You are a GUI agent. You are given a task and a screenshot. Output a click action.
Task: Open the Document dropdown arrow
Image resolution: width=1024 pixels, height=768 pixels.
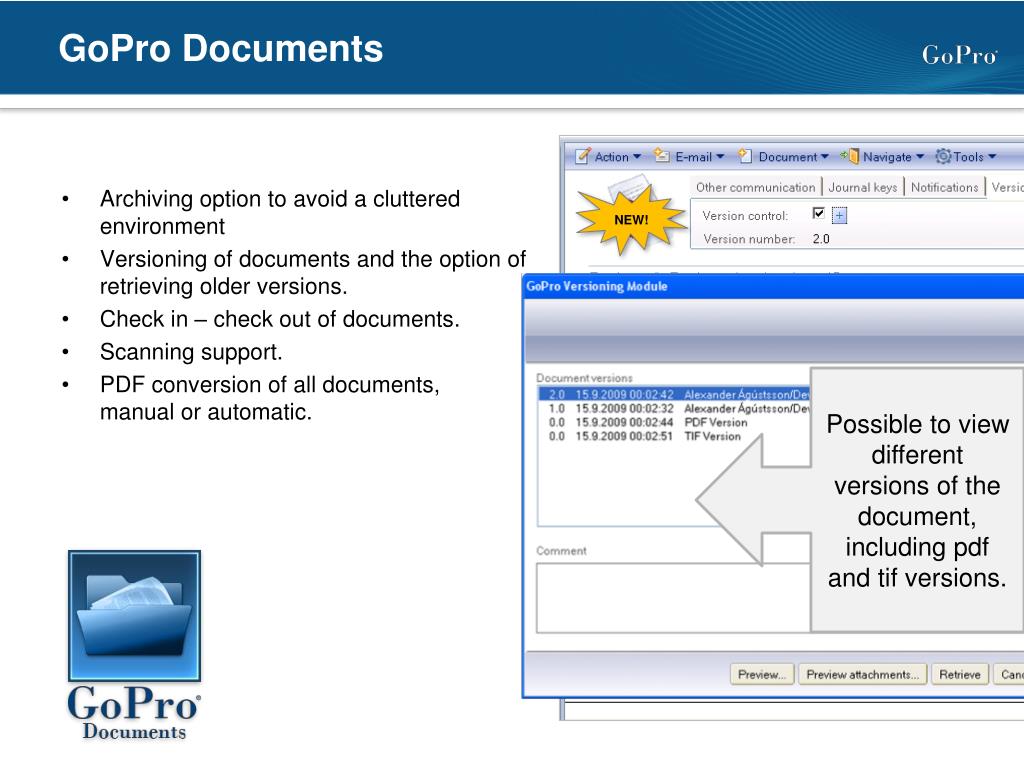[x=824, y=157]
